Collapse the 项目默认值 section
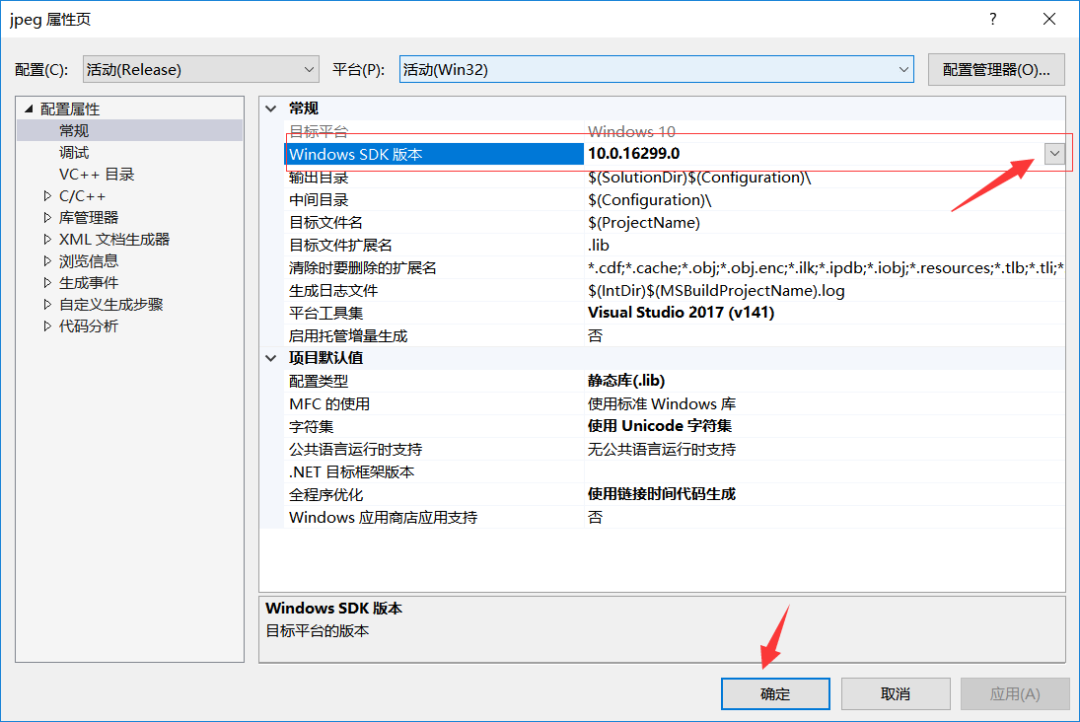Screen dimensions: 1080x722 270,357
